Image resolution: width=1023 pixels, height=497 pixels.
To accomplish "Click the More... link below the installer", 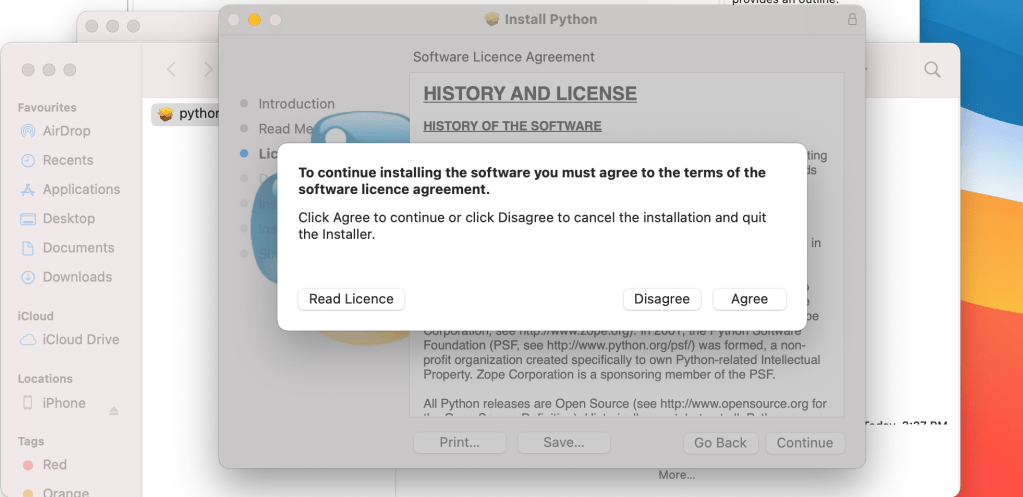I will (676, 475).
